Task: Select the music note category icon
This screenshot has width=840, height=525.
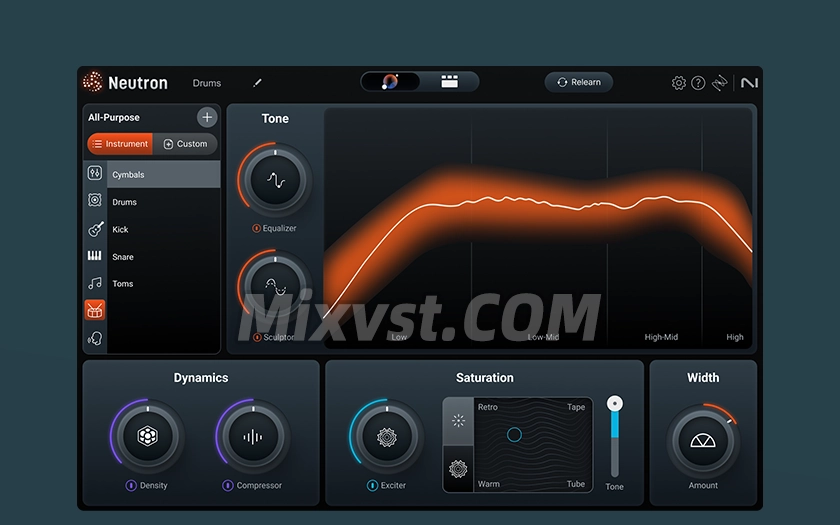Action: click(95, 283)
